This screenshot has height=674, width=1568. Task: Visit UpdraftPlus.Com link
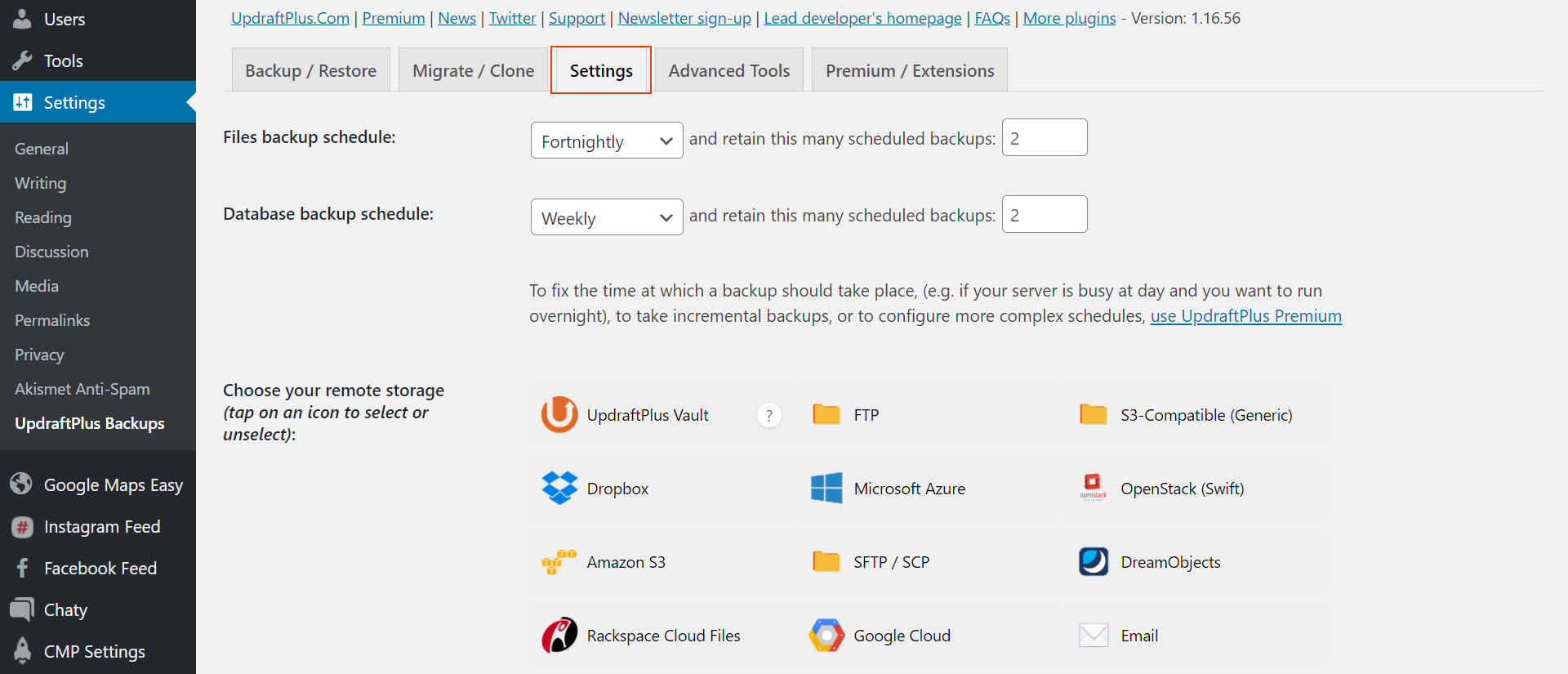[x=290, y=18]
